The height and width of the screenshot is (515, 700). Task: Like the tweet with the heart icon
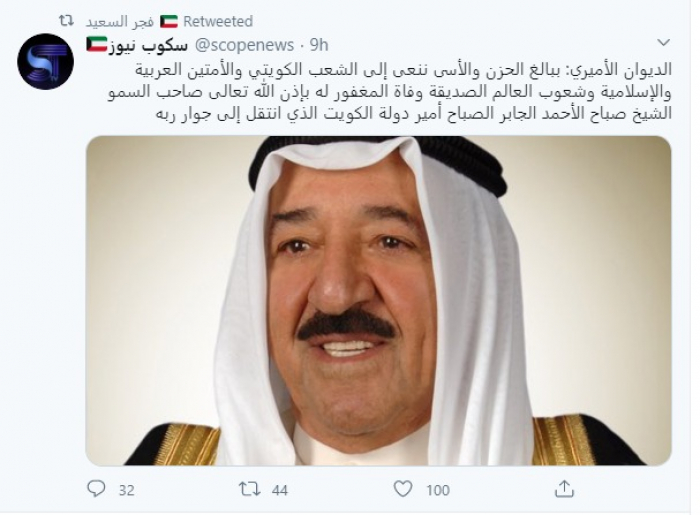coord(403,489)
